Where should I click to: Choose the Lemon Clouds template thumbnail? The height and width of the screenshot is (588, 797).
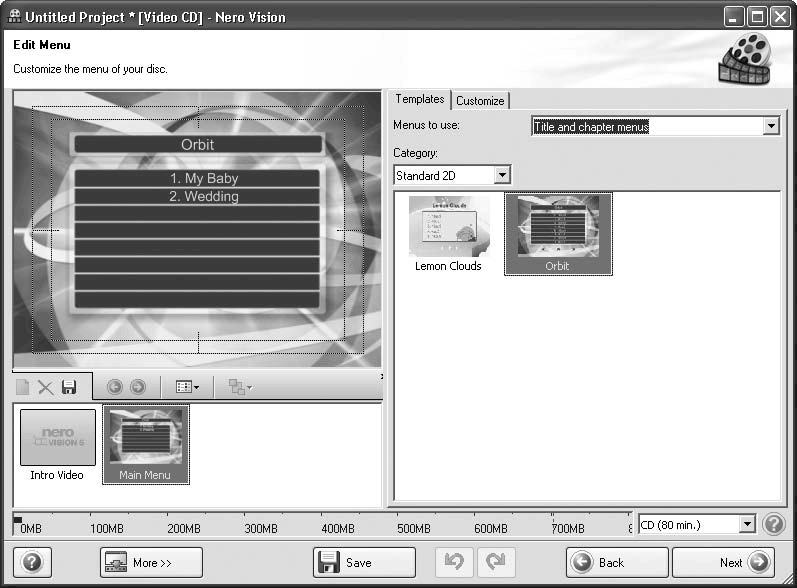tap(448, 234)
